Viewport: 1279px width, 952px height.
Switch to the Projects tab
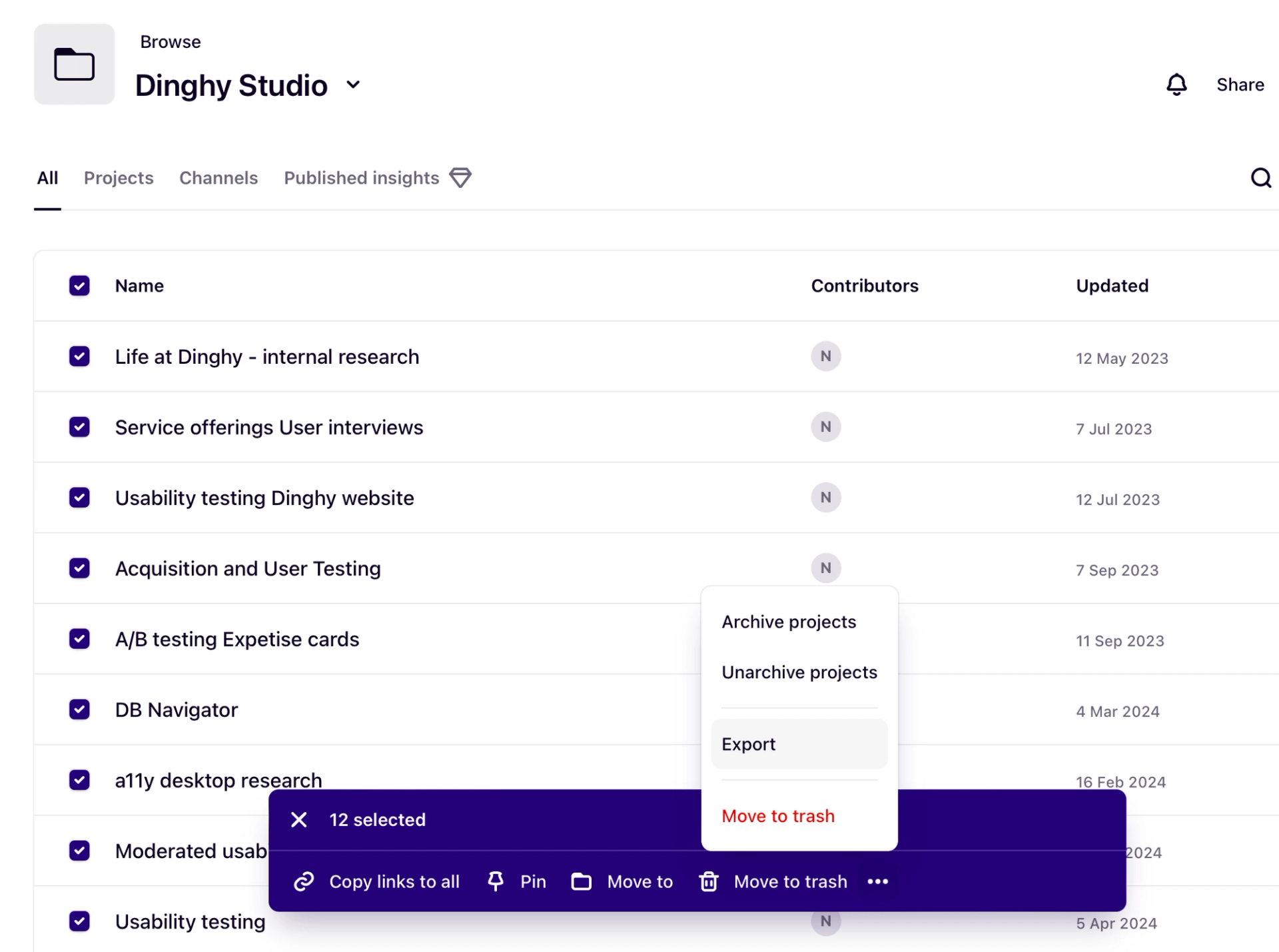click(x=119, y=178)
